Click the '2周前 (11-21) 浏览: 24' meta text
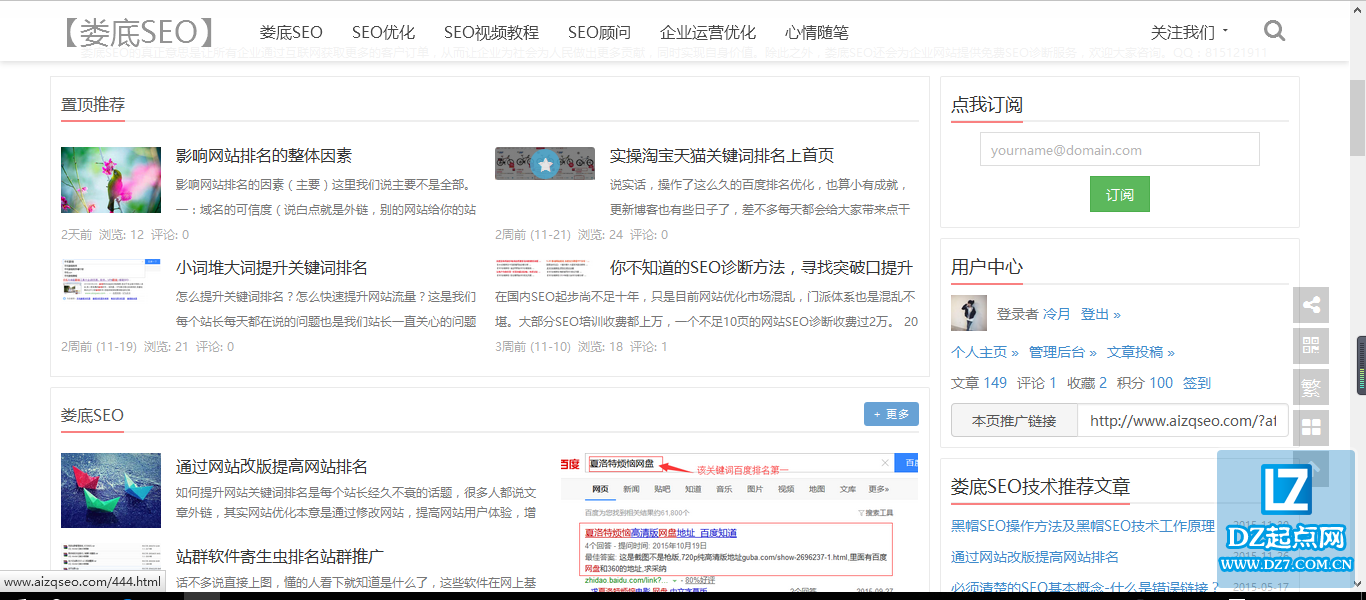The width and height of the screenshot is (1366, 600). [559, 235]
